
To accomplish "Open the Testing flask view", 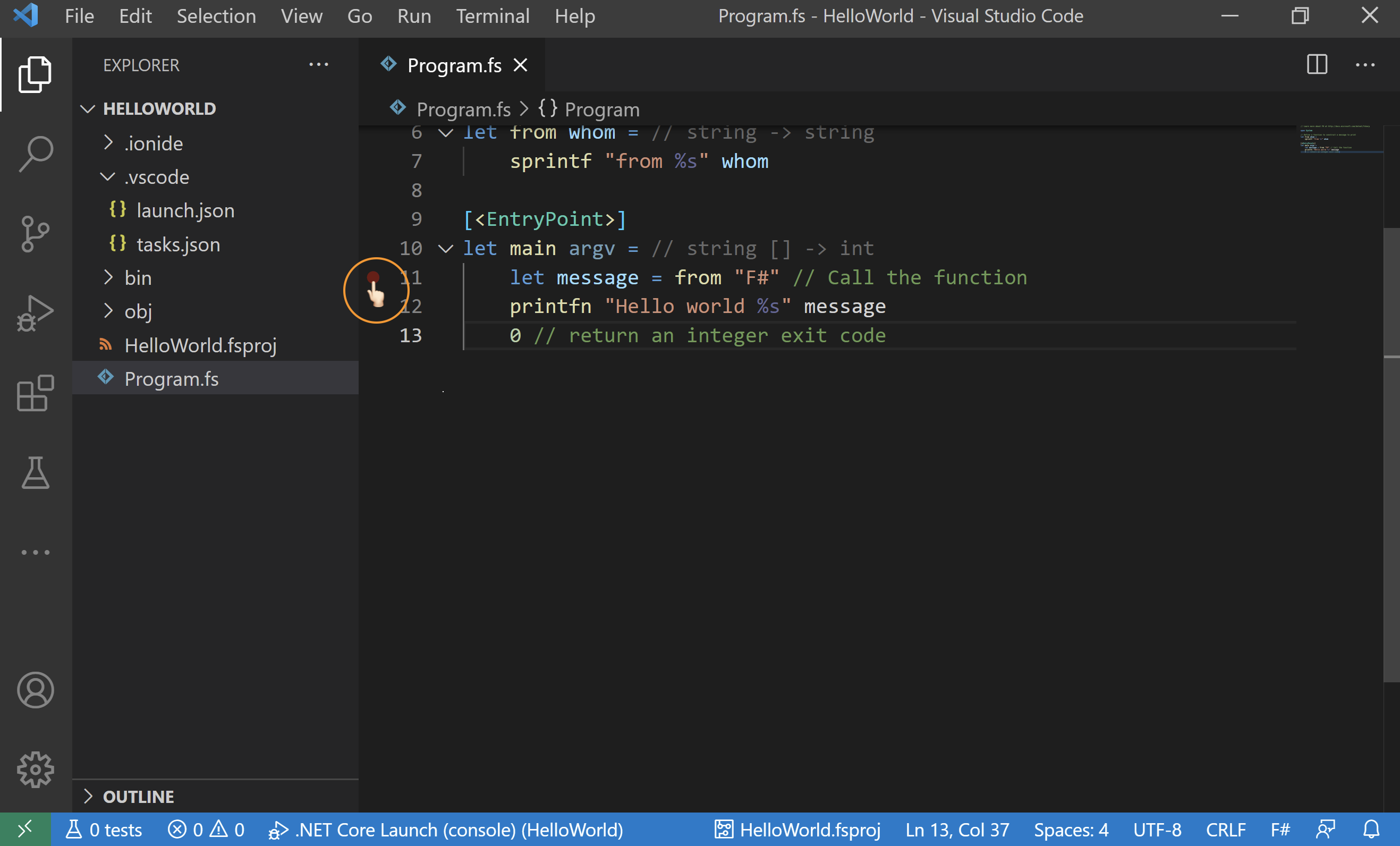I will tap(35, 473).
